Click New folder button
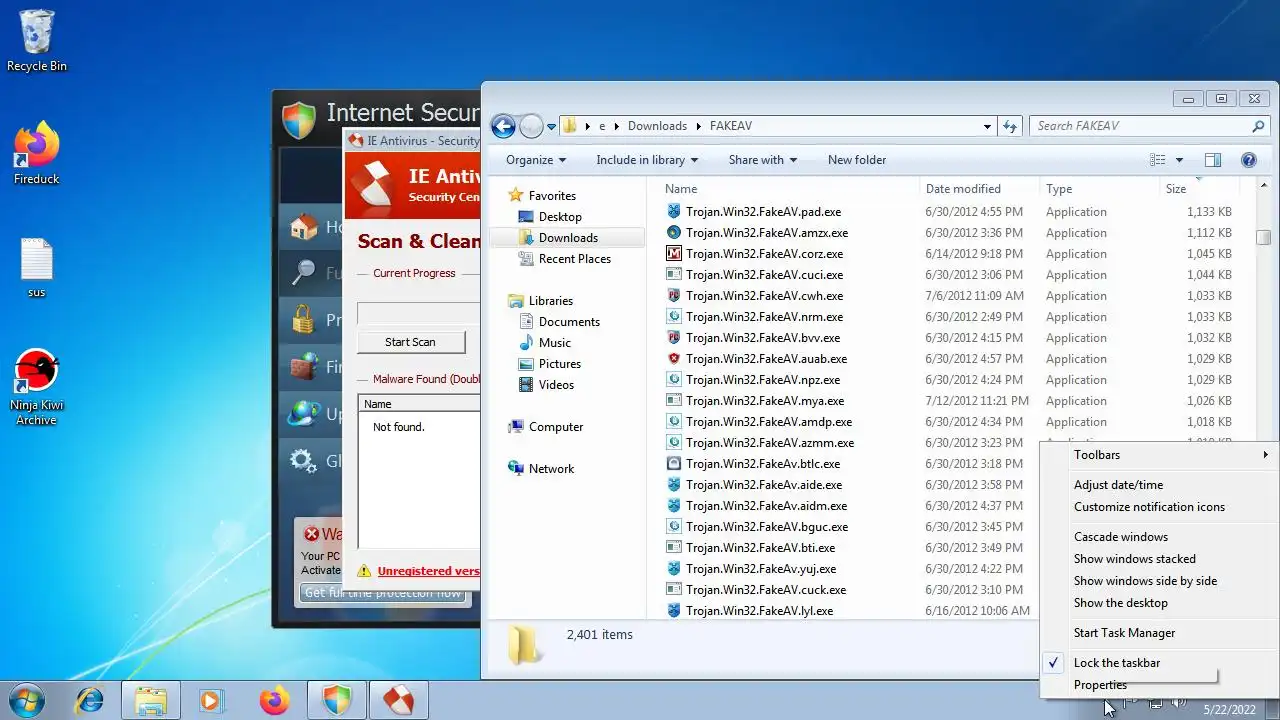 pos(857,160)
